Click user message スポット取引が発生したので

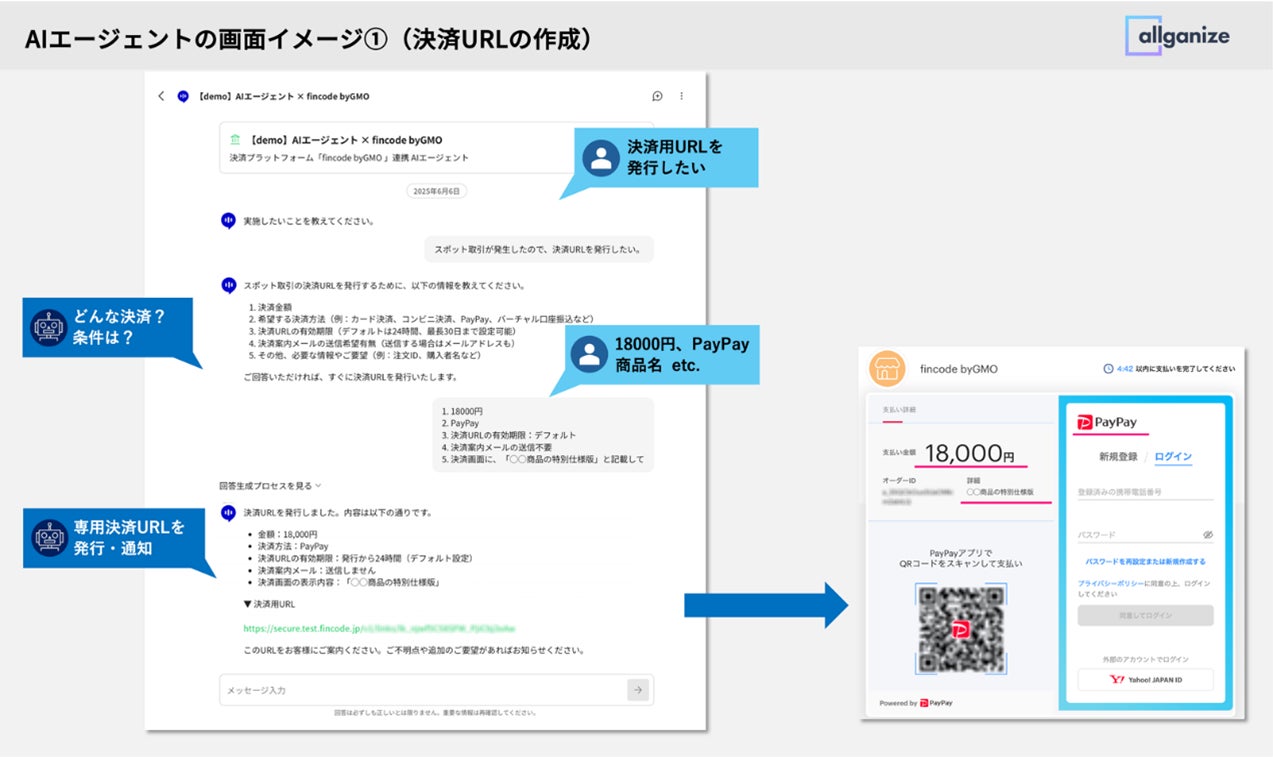coord(540,250)
